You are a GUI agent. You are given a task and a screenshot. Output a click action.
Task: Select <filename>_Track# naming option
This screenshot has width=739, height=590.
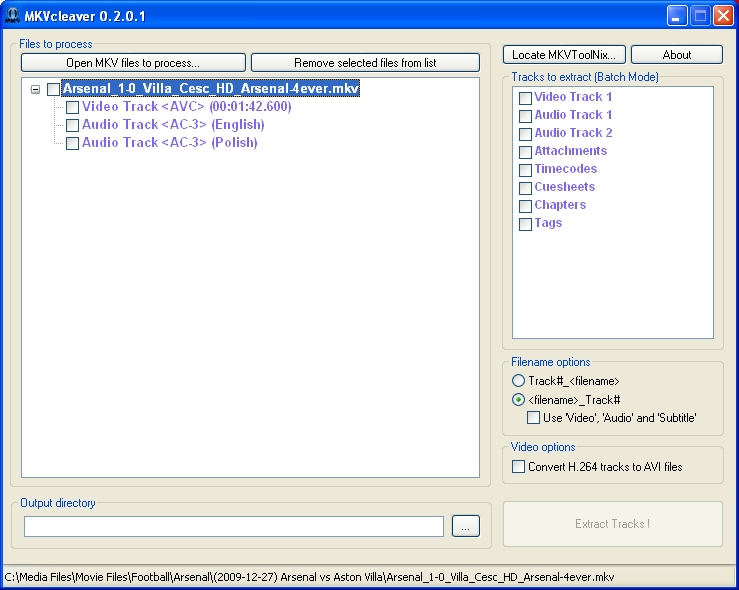tap(518, 400)
